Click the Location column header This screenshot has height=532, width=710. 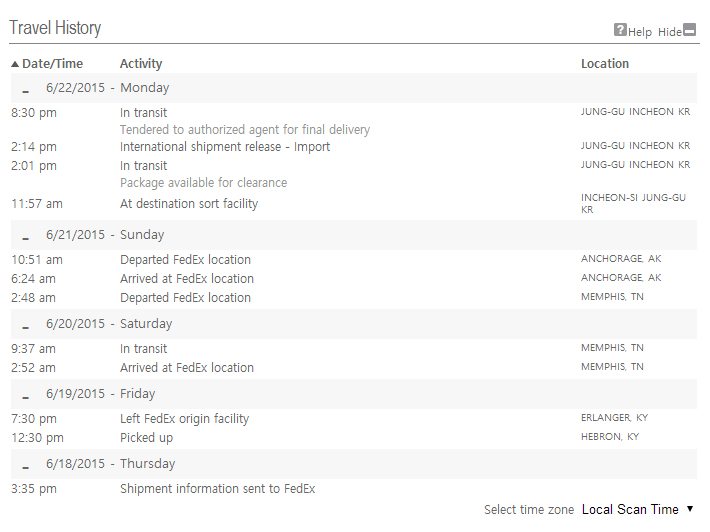605,64
